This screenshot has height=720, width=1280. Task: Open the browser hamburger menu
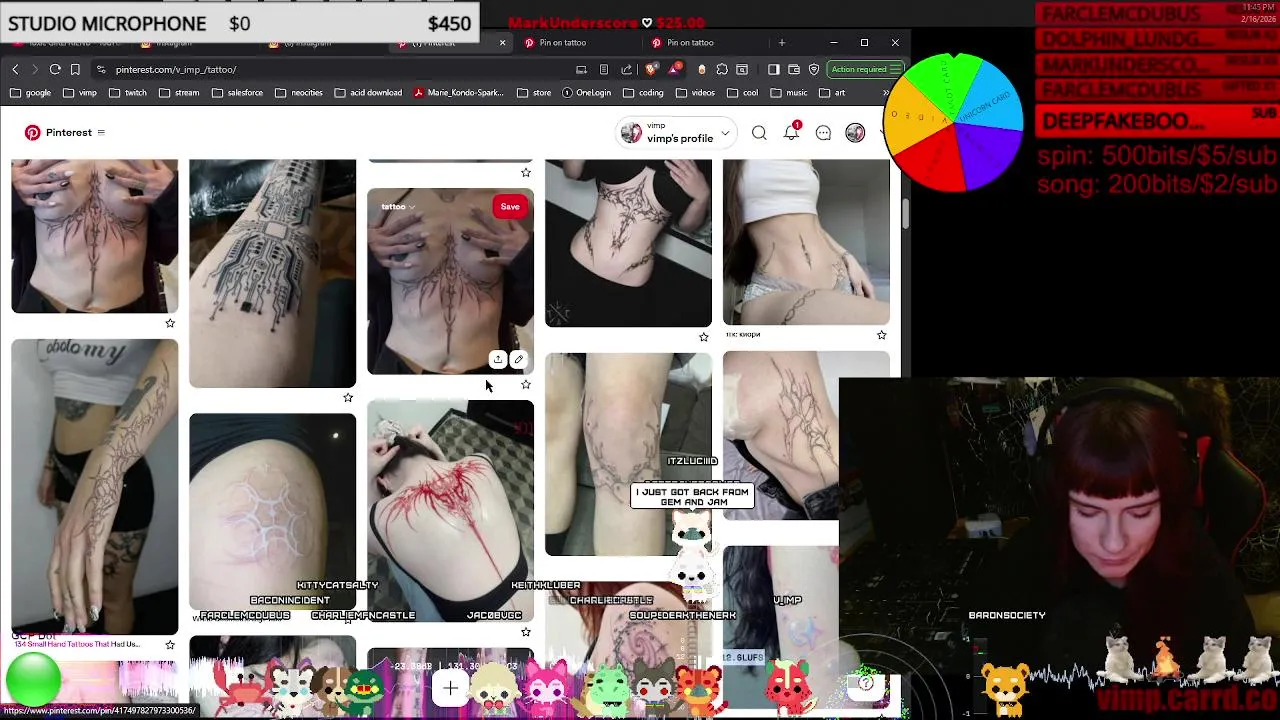[x=895, y=69]
